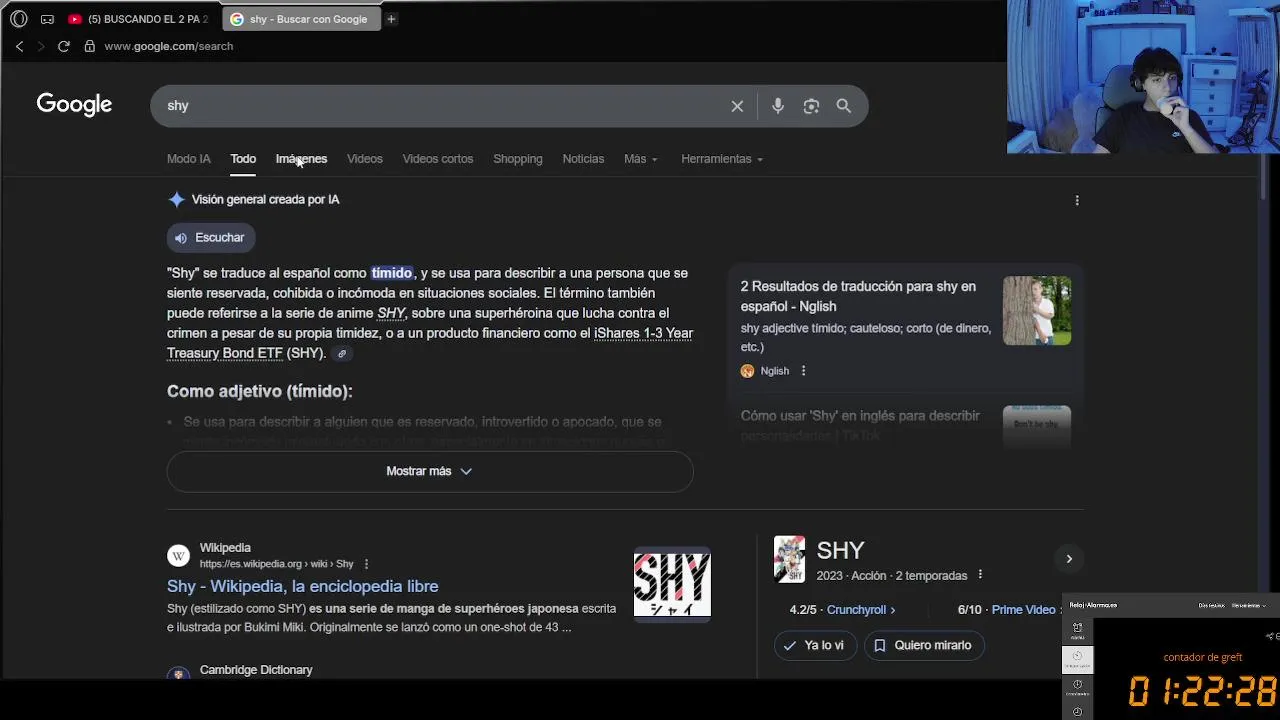The image size is (1280, 720).
Task: Click the AI overview sparkle icon
Action: pos(177,200)
